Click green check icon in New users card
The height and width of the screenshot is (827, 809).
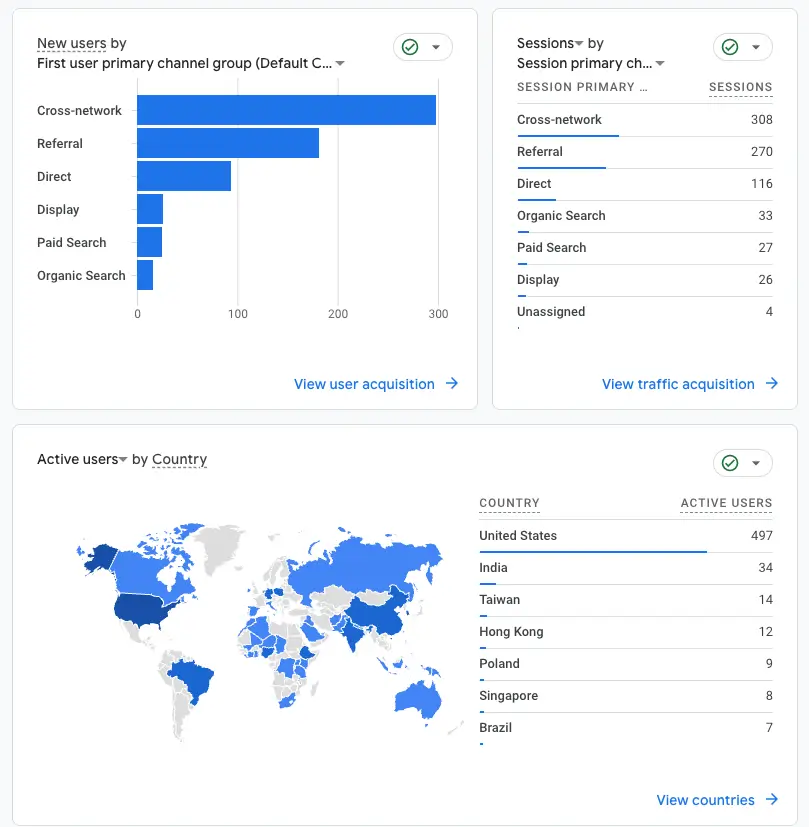[410, 47]
